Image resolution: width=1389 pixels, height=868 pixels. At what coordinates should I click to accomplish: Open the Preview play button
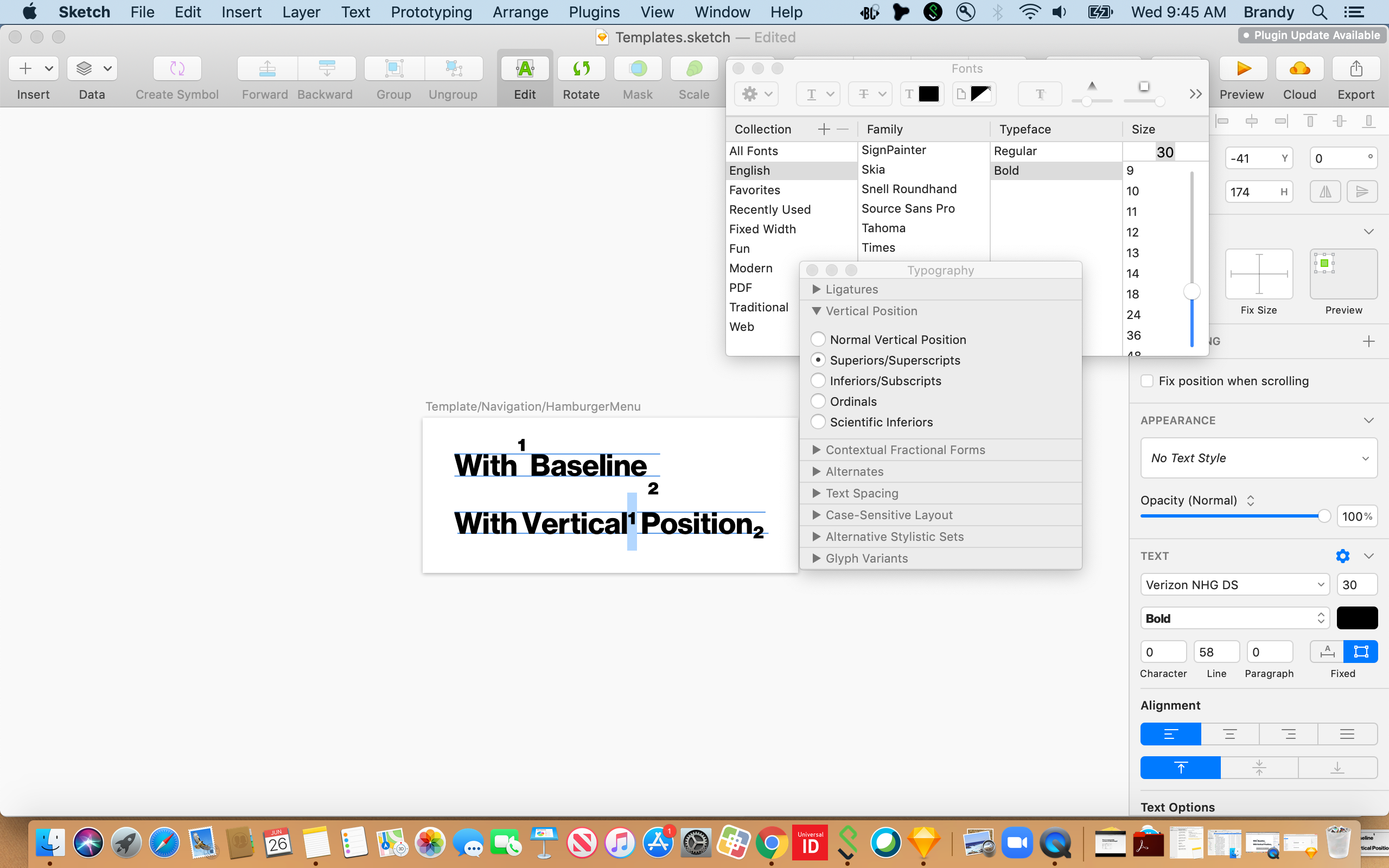1243,69
